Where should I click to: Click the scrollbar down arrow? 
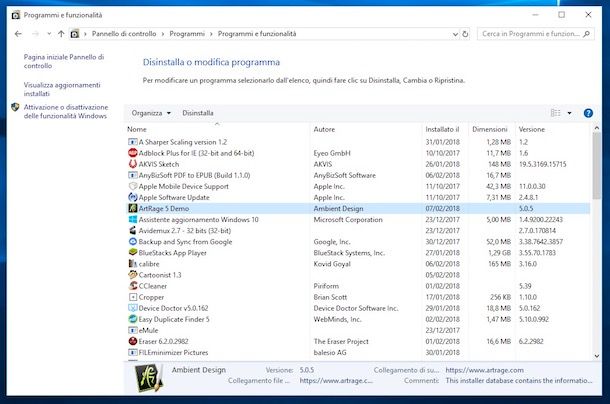pyautogui.click(x=596, y=356)
